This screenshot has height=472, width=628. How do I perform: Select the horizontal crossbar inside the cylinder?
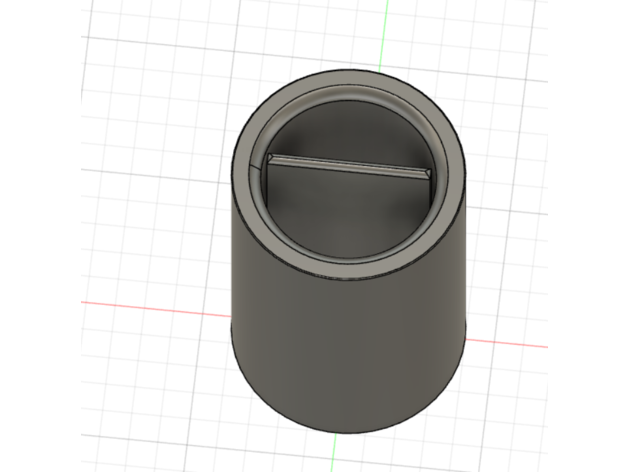tap(348, 166)
